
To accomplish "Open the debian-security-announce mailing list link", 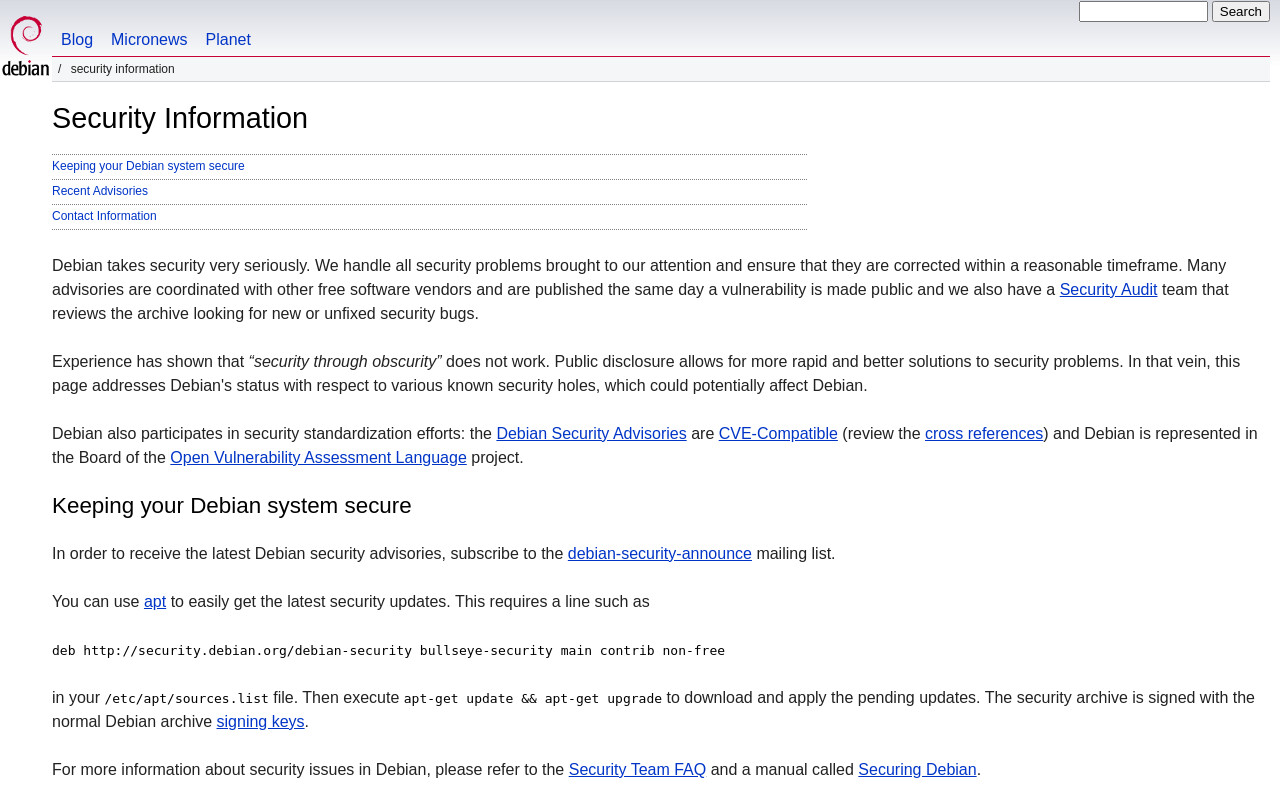I will [660, 554].
